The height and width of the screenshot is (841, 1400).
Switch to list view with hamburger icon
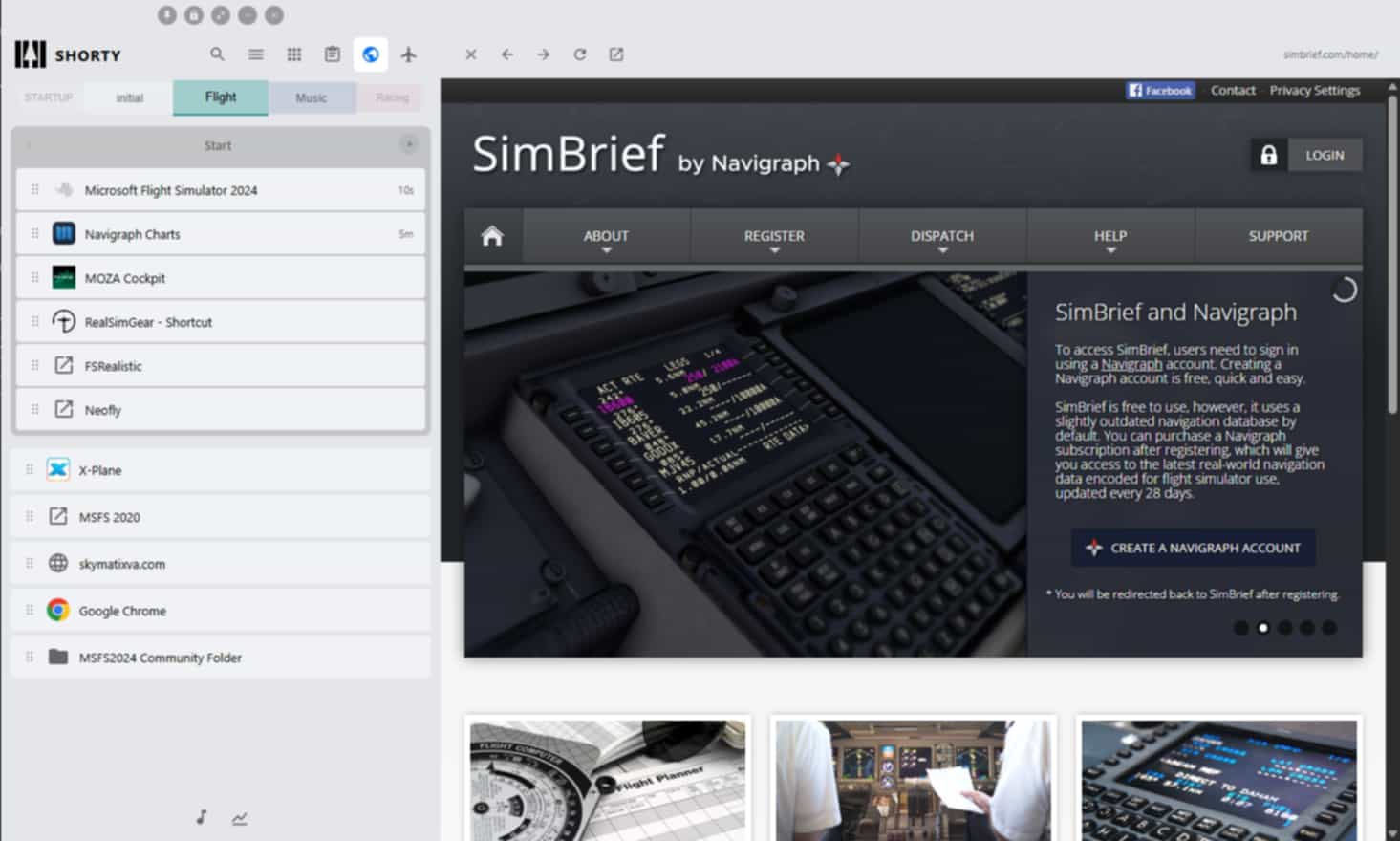(x=256, y=54)
